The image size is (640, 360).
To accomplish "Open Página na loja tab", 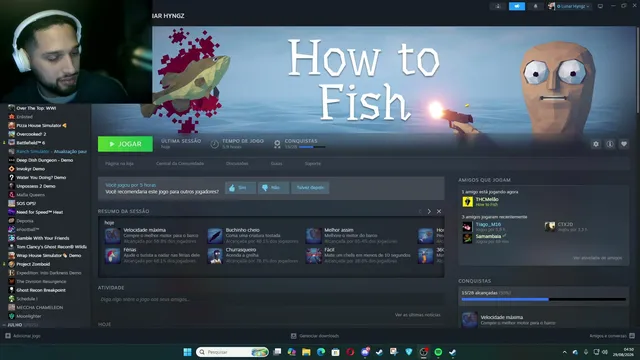I will coord(119,163).
